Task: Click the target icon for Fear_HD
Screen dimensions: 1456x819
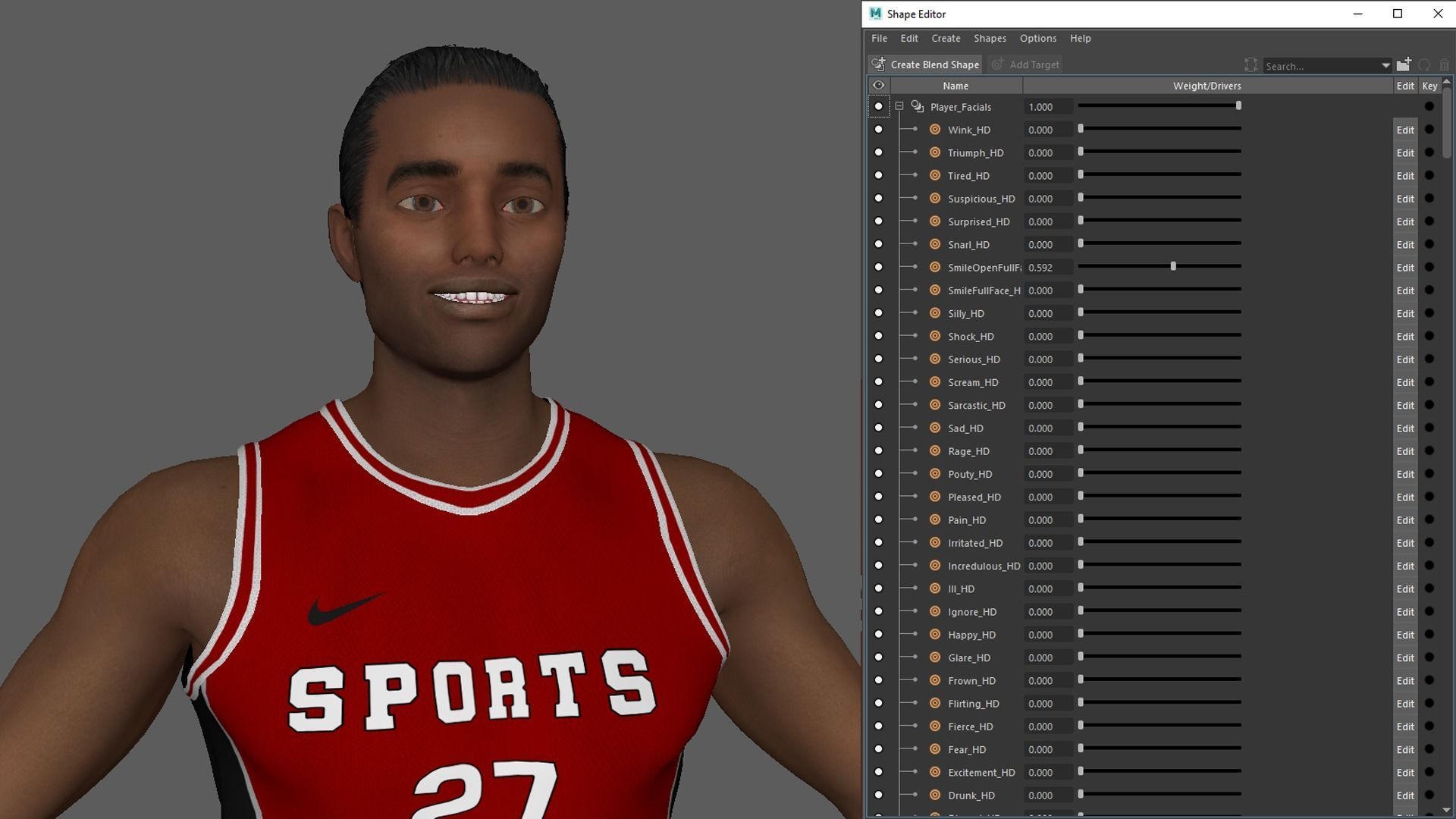Action: pos(935,749)
